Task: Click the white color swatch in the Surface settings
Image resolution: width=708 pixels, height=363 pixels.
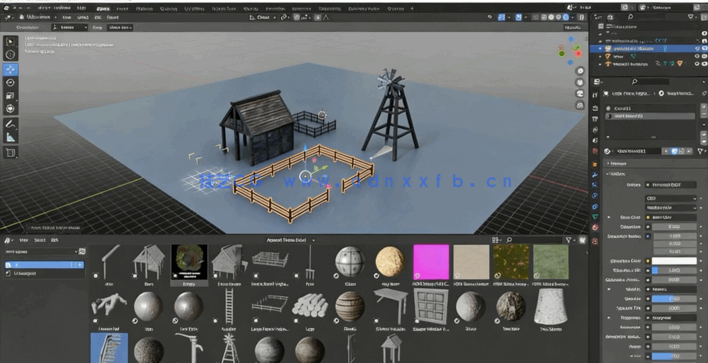Action: 674,261
